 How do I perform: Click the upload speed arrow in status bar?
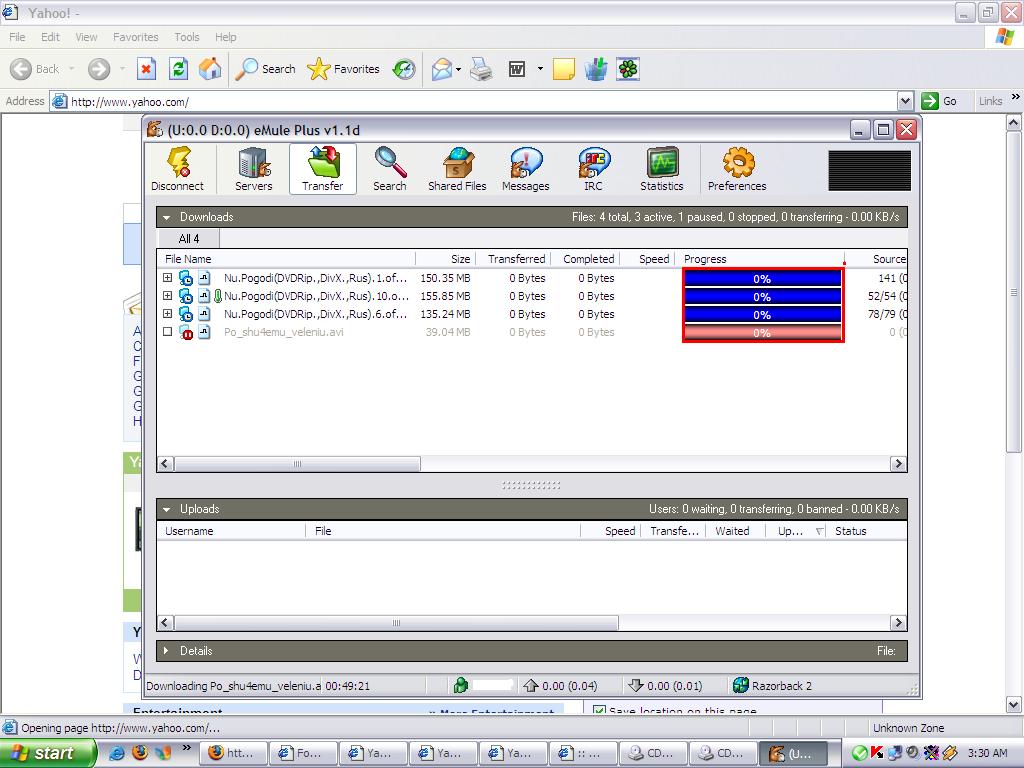tap(530, 685)
